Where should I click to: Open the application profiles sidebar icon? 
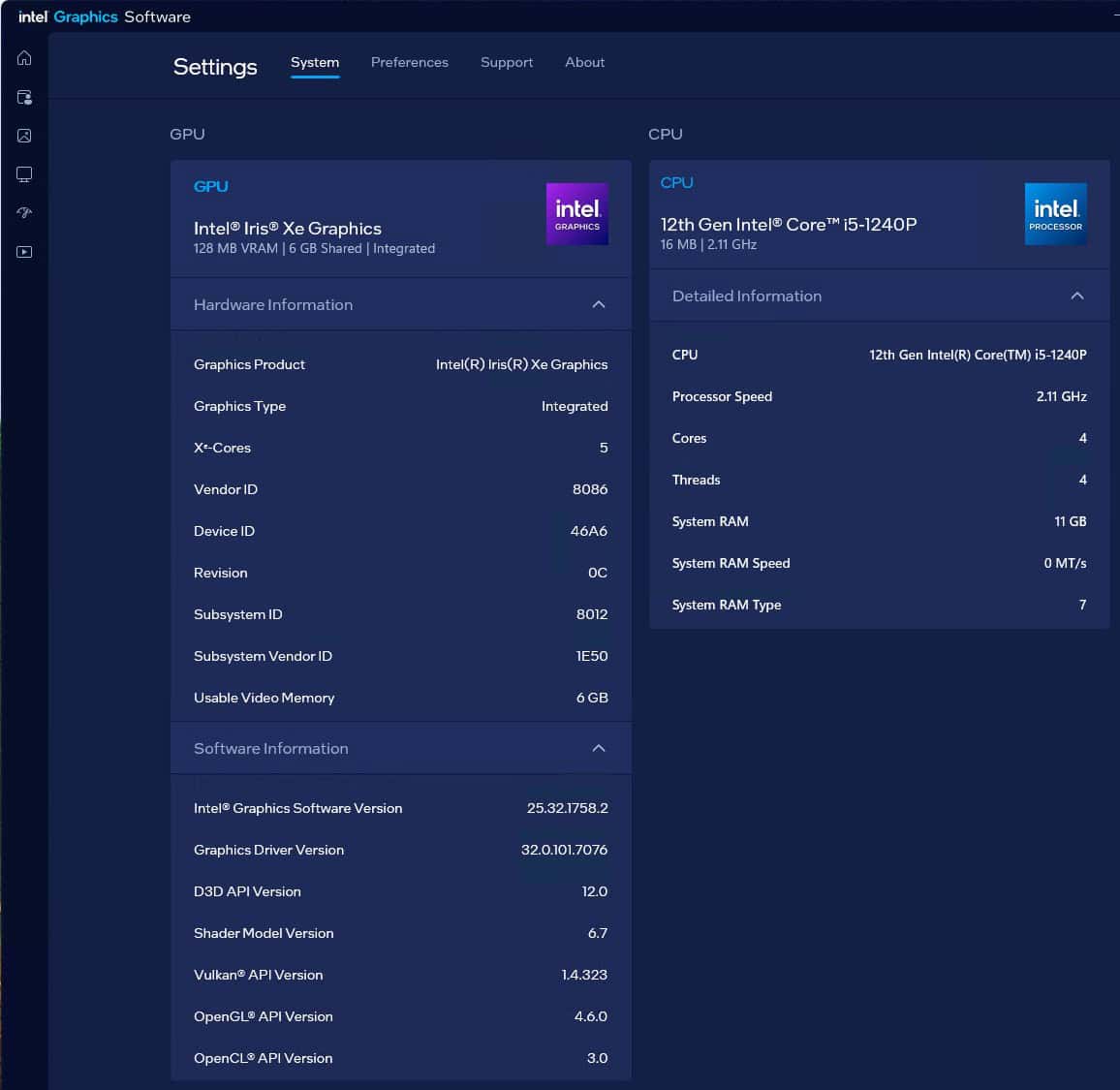click(24, 97)
